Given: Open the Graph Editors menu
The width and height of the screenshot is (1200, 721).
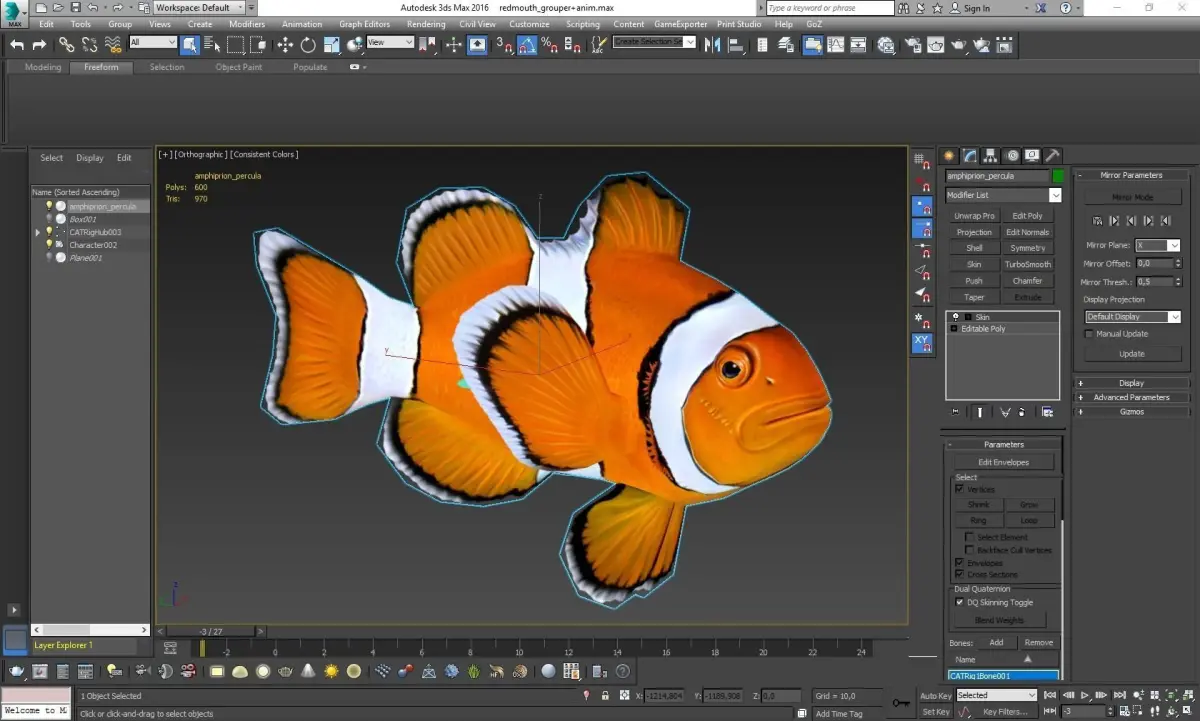Looking at the screenshot, I should [x=364, y=24].
